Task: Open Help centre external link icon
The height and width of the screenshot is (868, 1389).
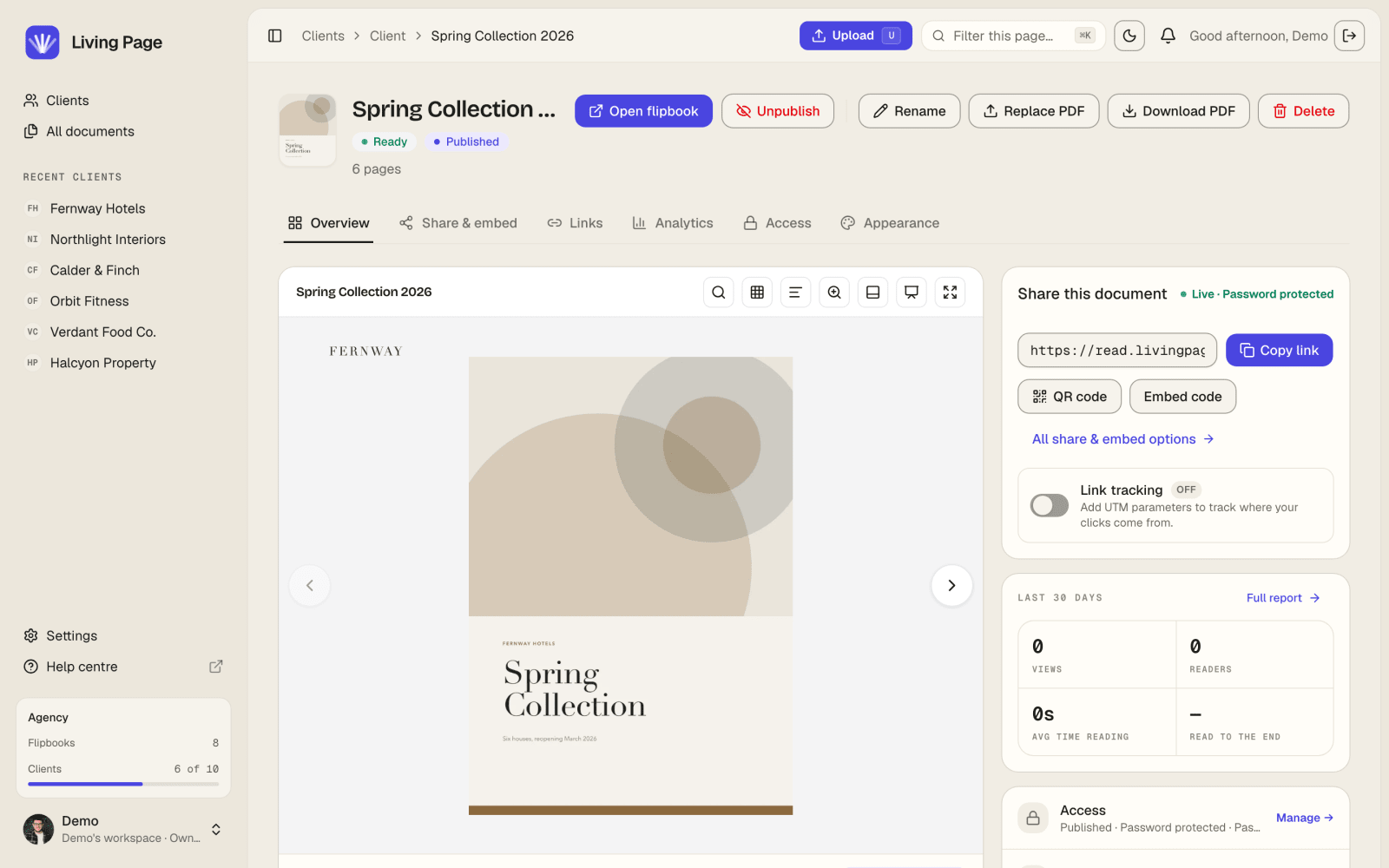Action: 216,667
